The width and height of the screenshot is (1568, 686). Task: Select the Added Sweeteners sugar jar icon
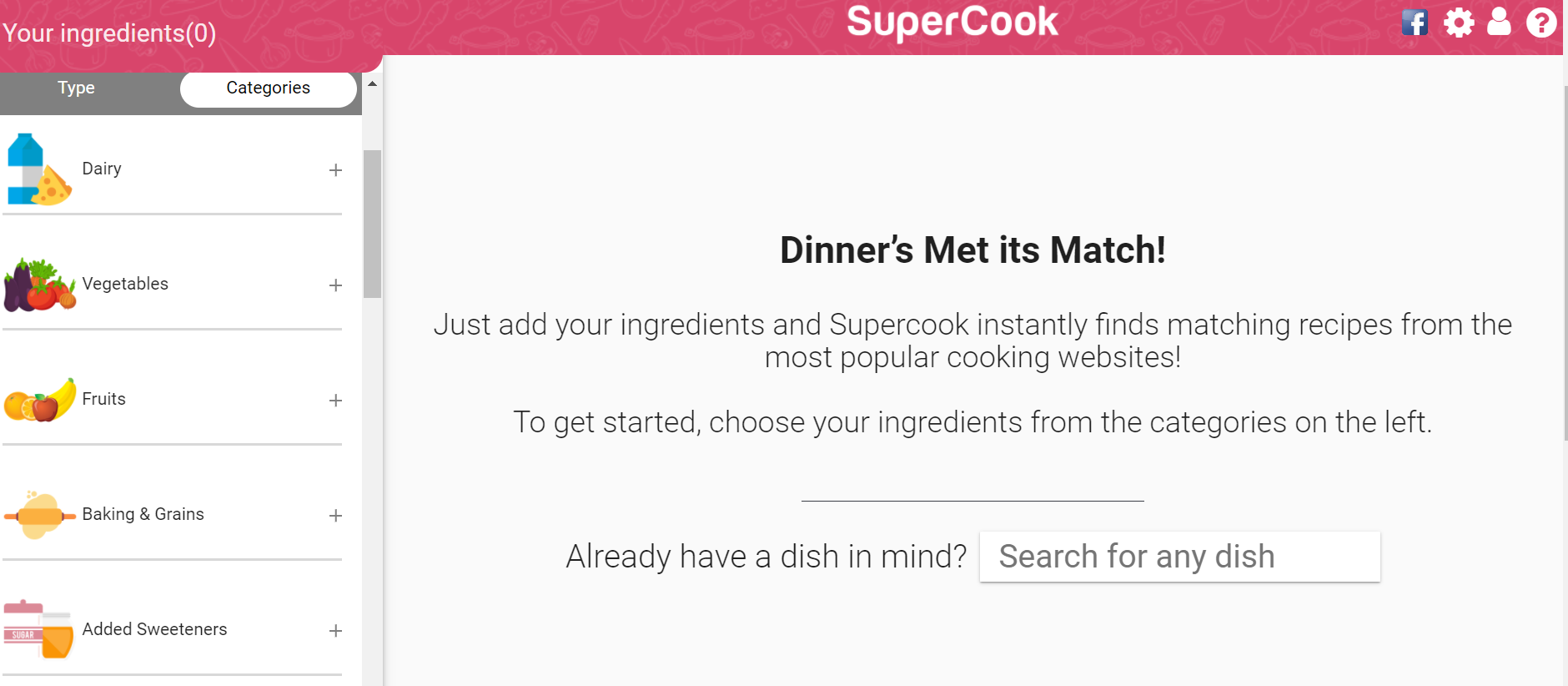coord(38,629)
